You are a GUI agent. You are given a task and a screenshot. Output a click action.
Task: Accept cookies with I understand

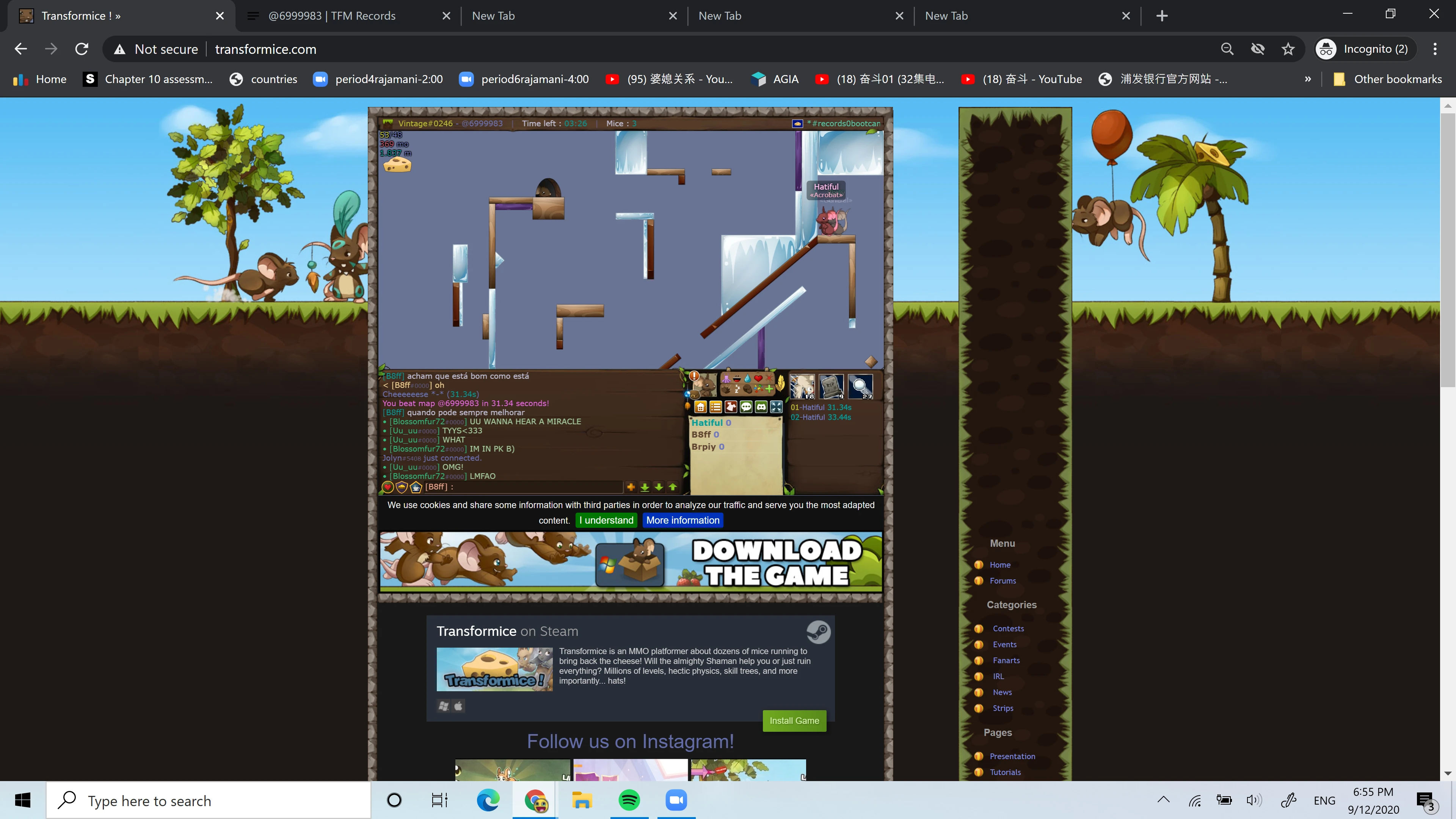coord(607,521)
